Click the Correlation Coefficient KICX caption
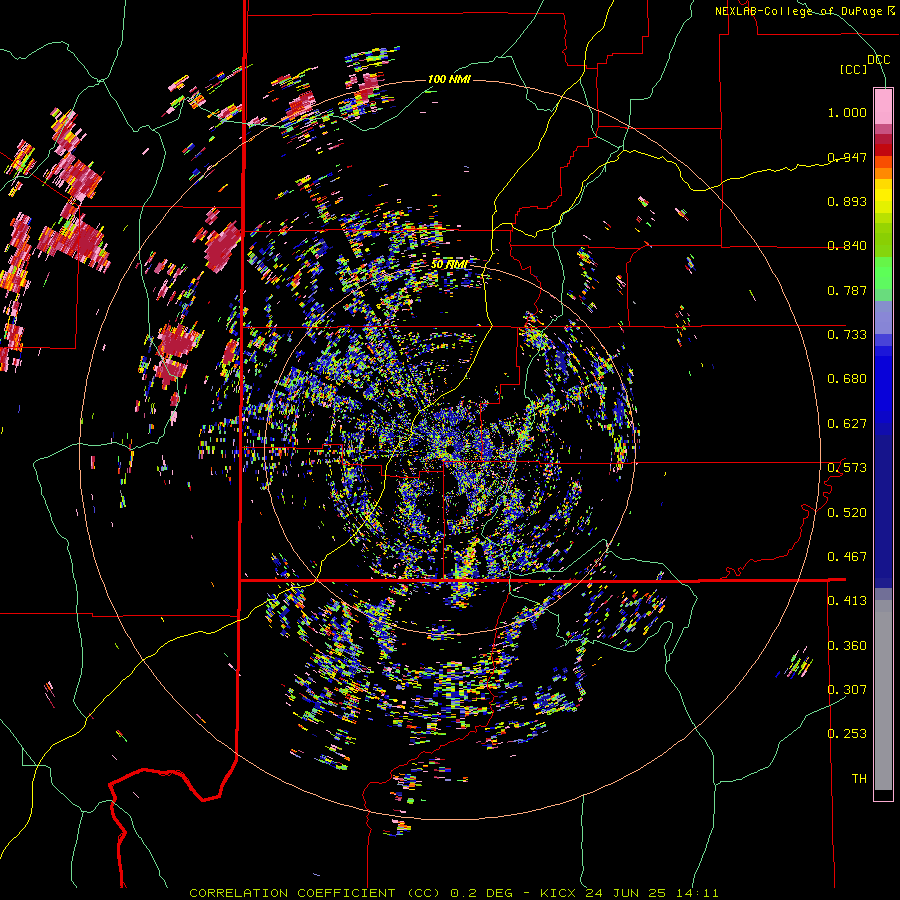The width and height of the screenshot is (900, 900). (x=453, y=893)
